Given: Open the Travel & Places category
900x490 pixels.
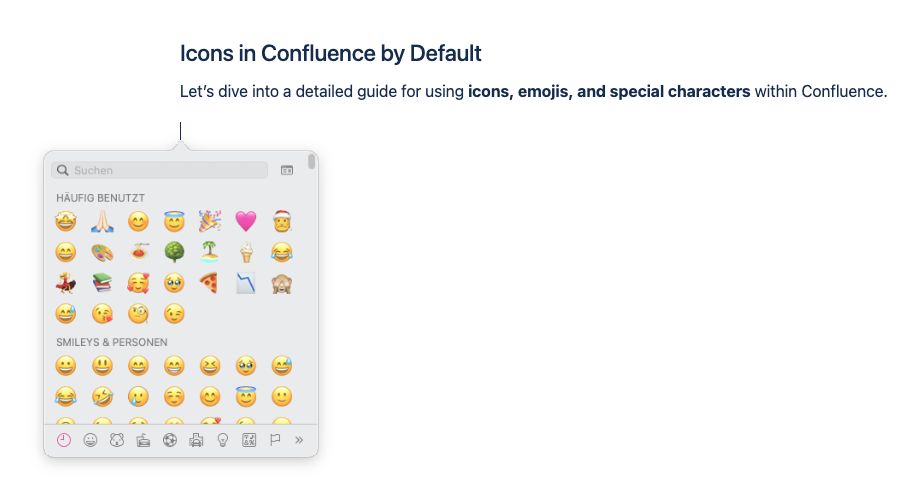Looking at the screenshot, I should tap(196, 440).
